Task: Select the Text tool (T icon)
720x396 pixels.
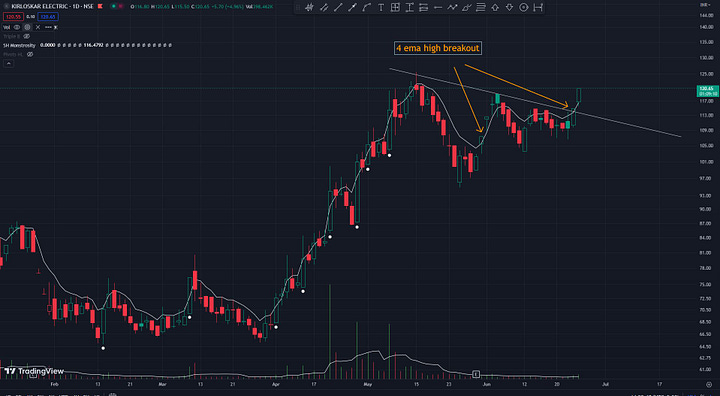Action: 381,7
